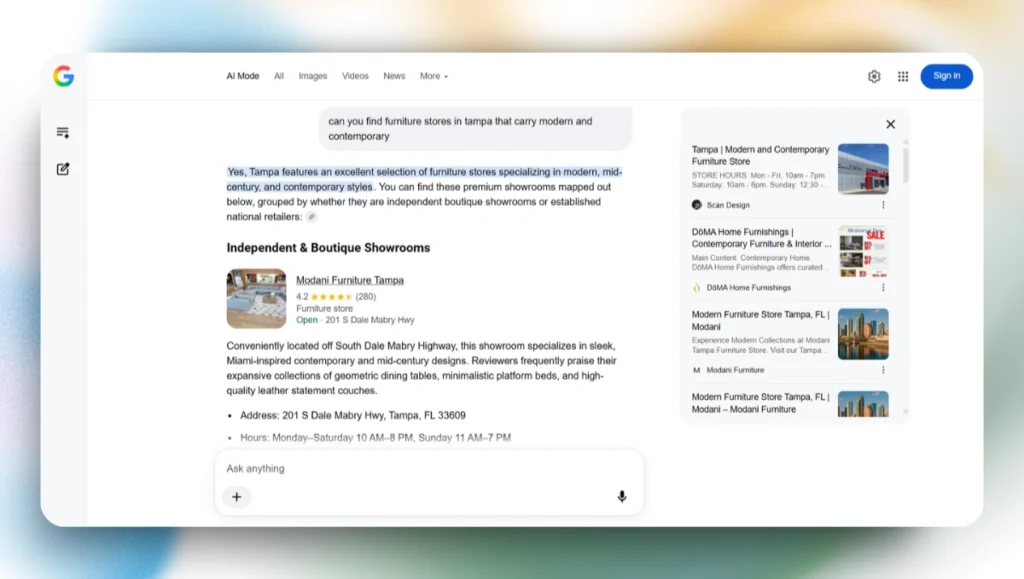The width and height of the screenshot is (1024, 579).
Task: Click the address '201 S Dale Mabry Hwy, Tampa, FL 33609'
Action: point(374,415)
